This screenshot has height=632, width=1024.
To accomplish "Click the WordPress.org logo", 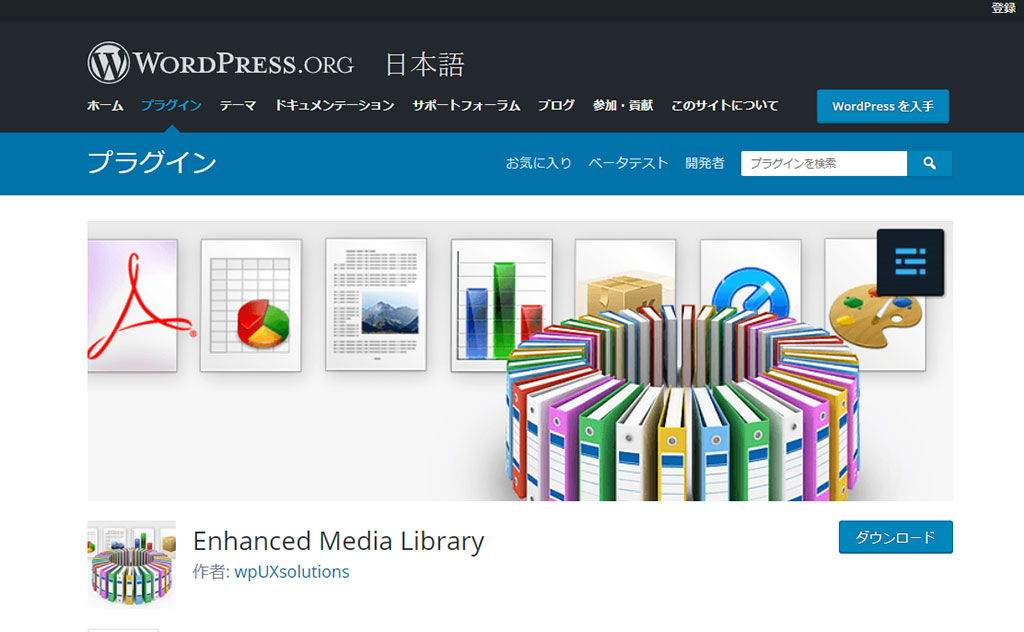I will [x=220, y=63].
